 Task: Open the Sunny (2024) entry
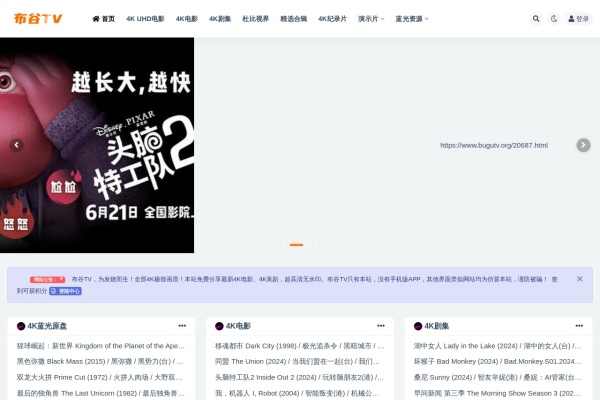coord(497,377)
